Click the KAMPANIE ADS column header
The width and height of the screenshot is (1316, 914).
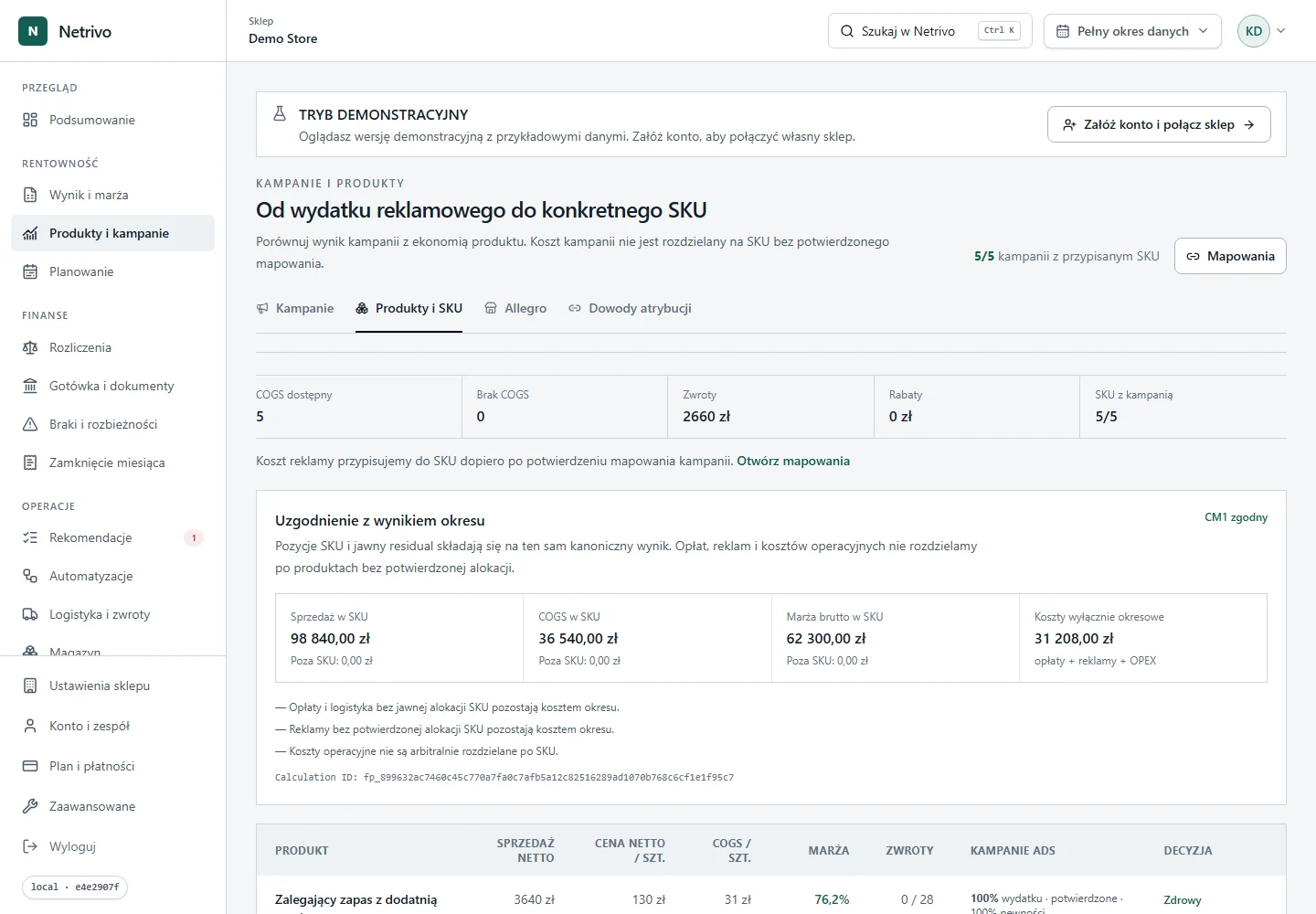tap(1013, 851)
